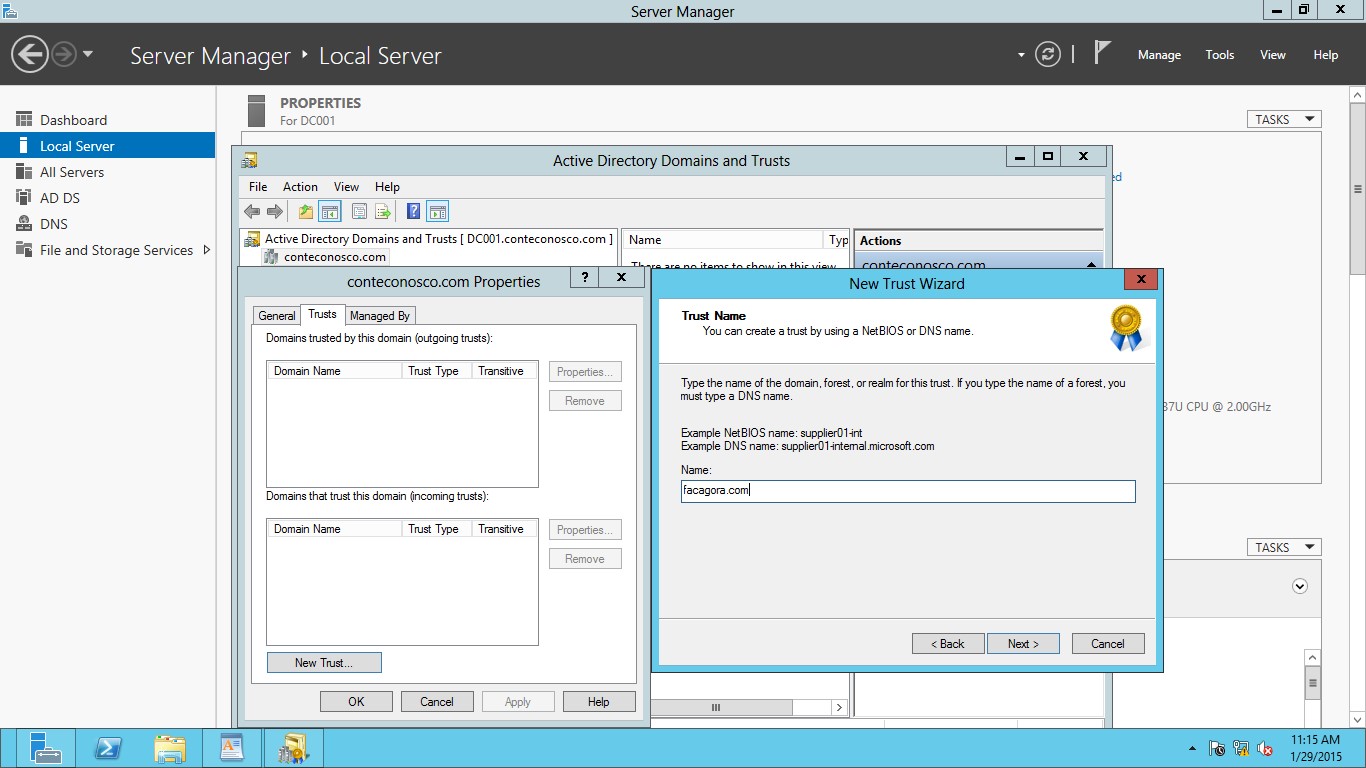Click Next in the New Trust Wizard
The height and width of the screenshot is (768, 1366).
pyautogui.click(x=1023, y=643)
